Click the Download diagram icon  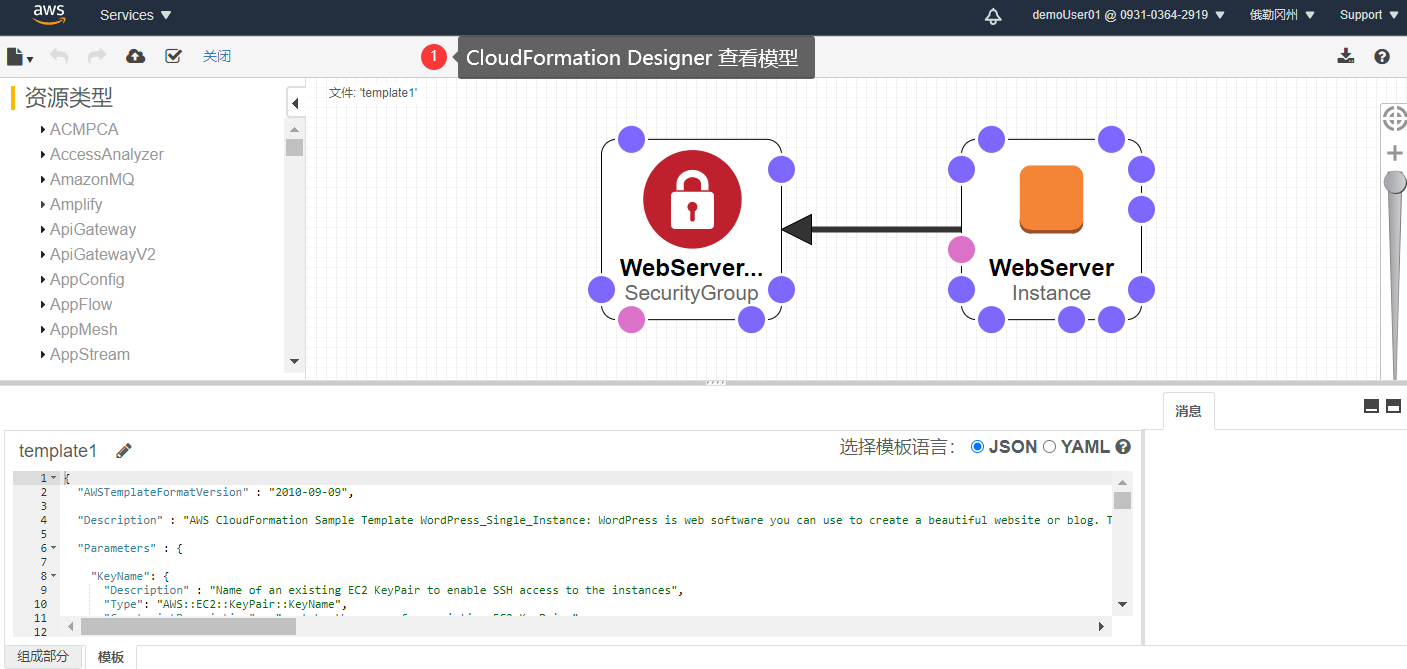(x=1346, y=56)
